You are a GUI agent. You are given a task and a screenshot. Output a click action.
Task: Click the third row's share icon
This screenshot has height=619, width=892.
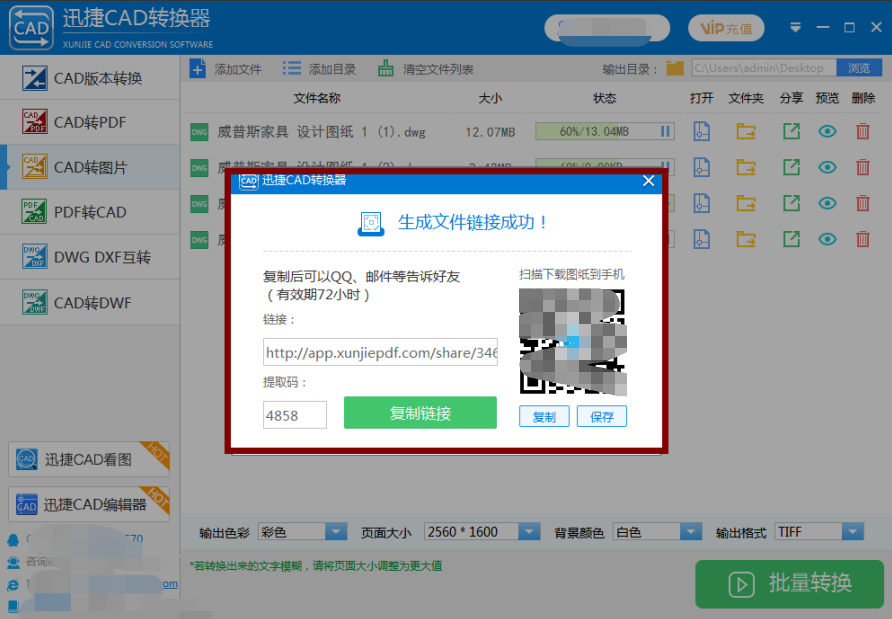(x=791, y=203)
